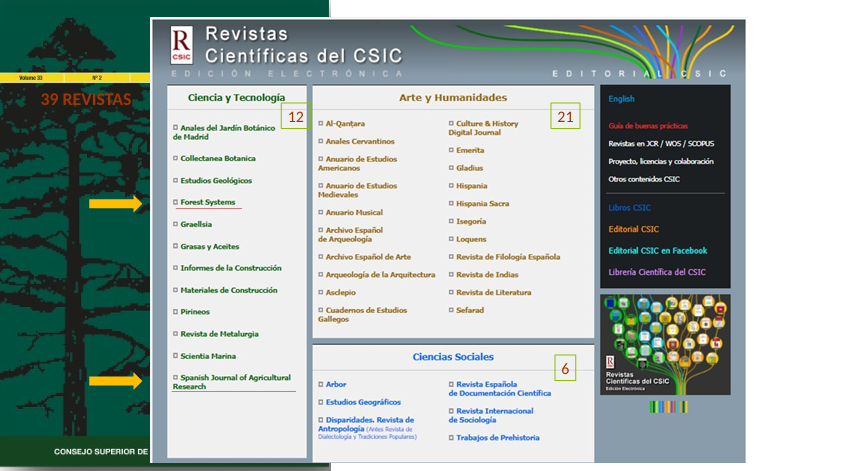Open the Loquens journal

[471, 239]
